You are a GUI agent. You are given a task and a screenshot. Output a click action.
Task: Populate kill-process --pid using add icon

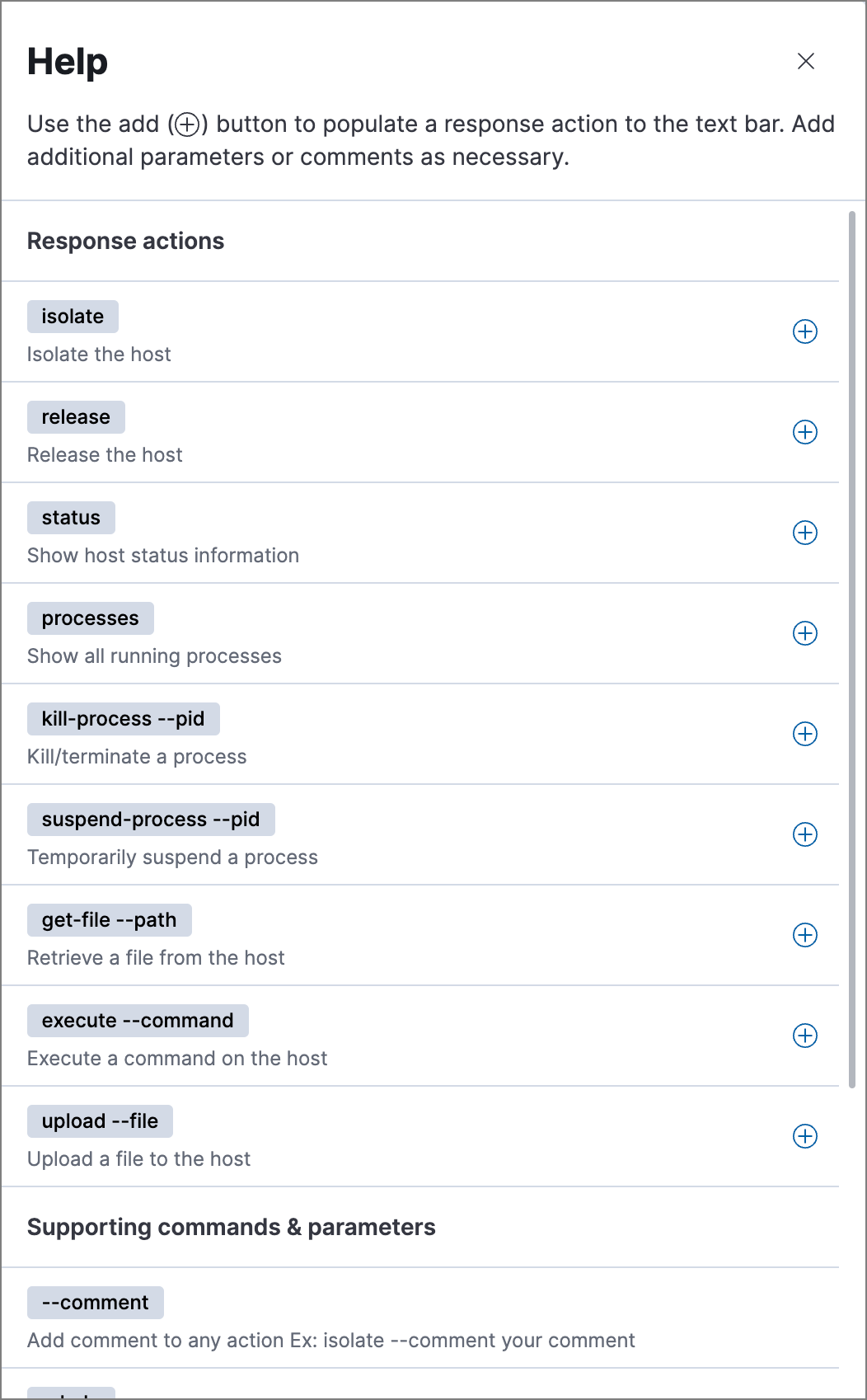coord(805,734)
